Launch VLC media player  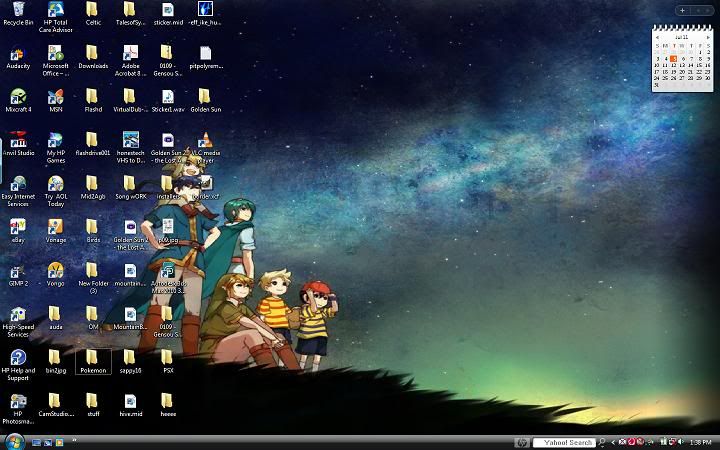pos(205,148)
